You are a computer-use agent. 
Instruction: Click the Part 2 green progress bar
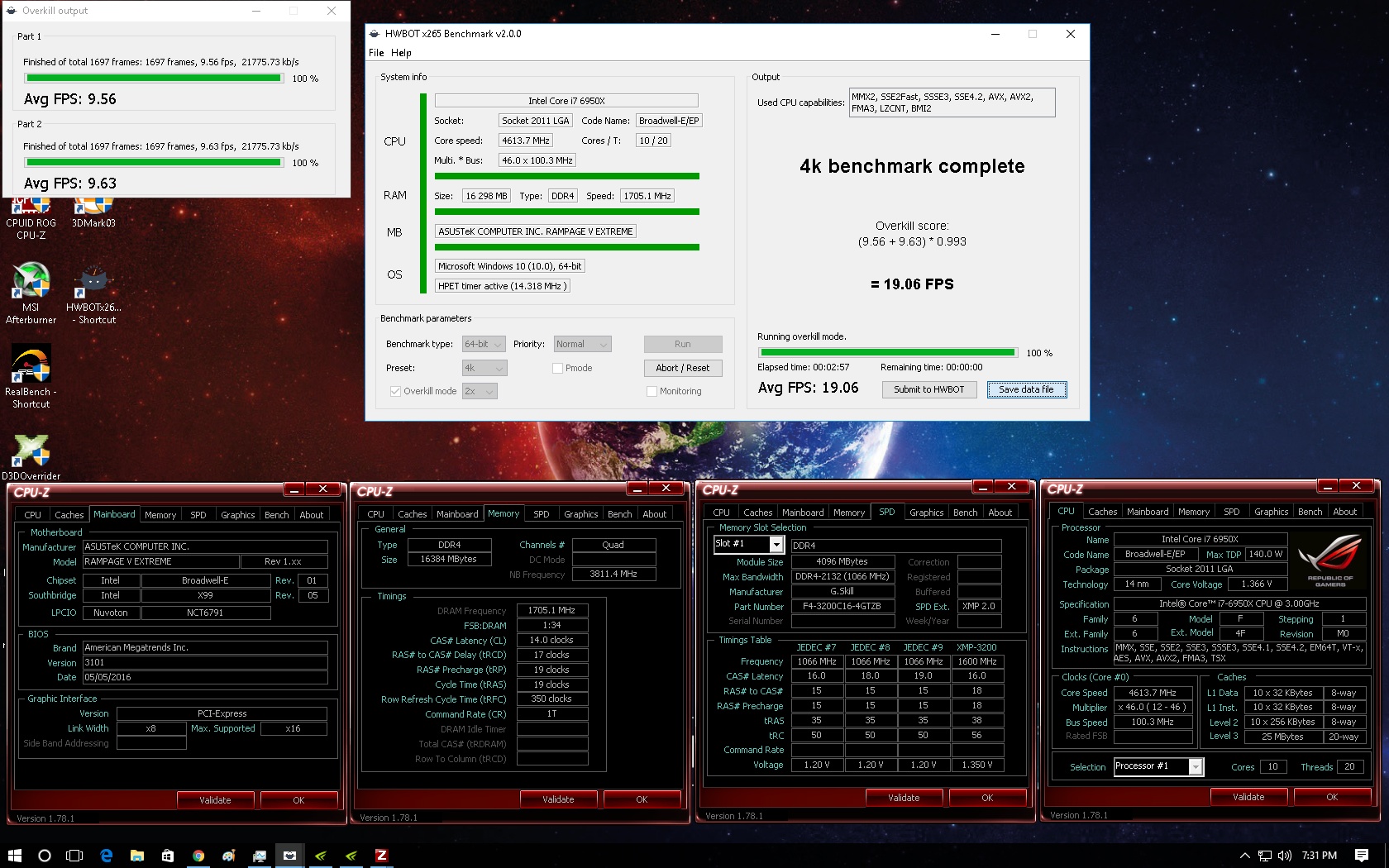(154, 163)
